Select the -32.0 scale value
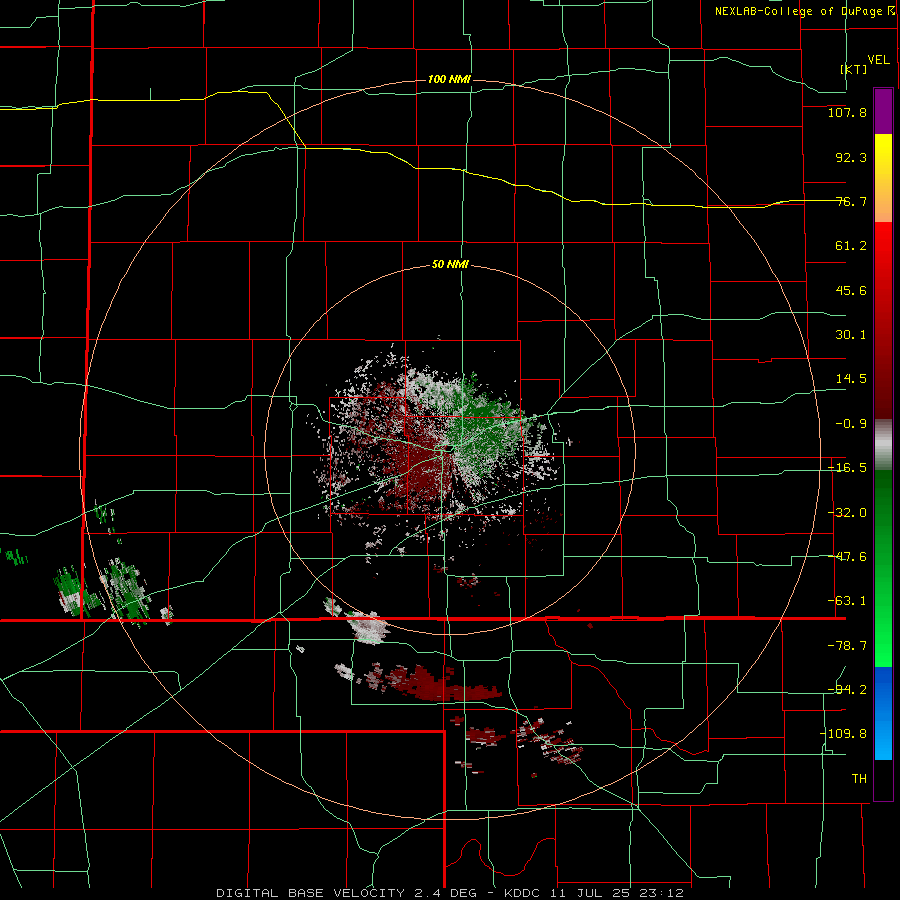This screenshot has width=900, height=900. pos(847,513)
